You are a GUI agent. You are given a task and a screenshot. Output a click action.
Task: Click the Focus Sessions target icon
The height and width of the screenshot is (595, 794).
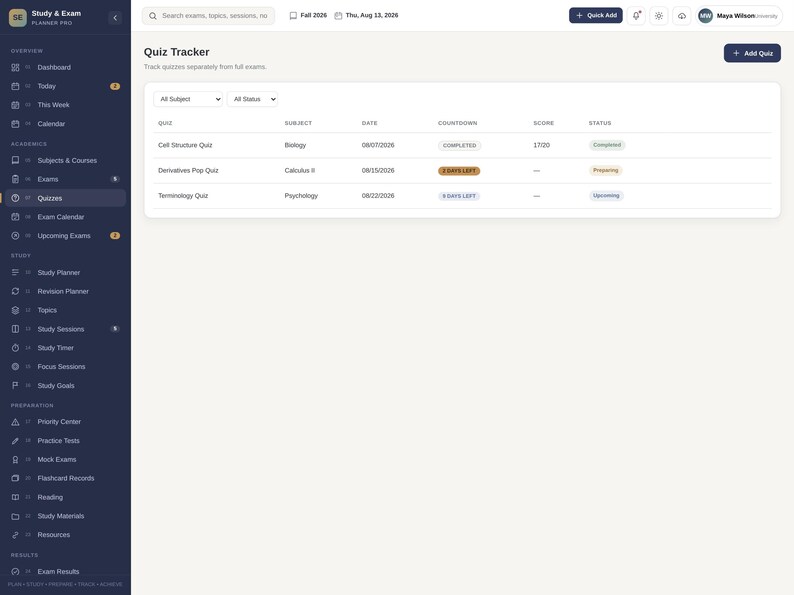[15, 367]
